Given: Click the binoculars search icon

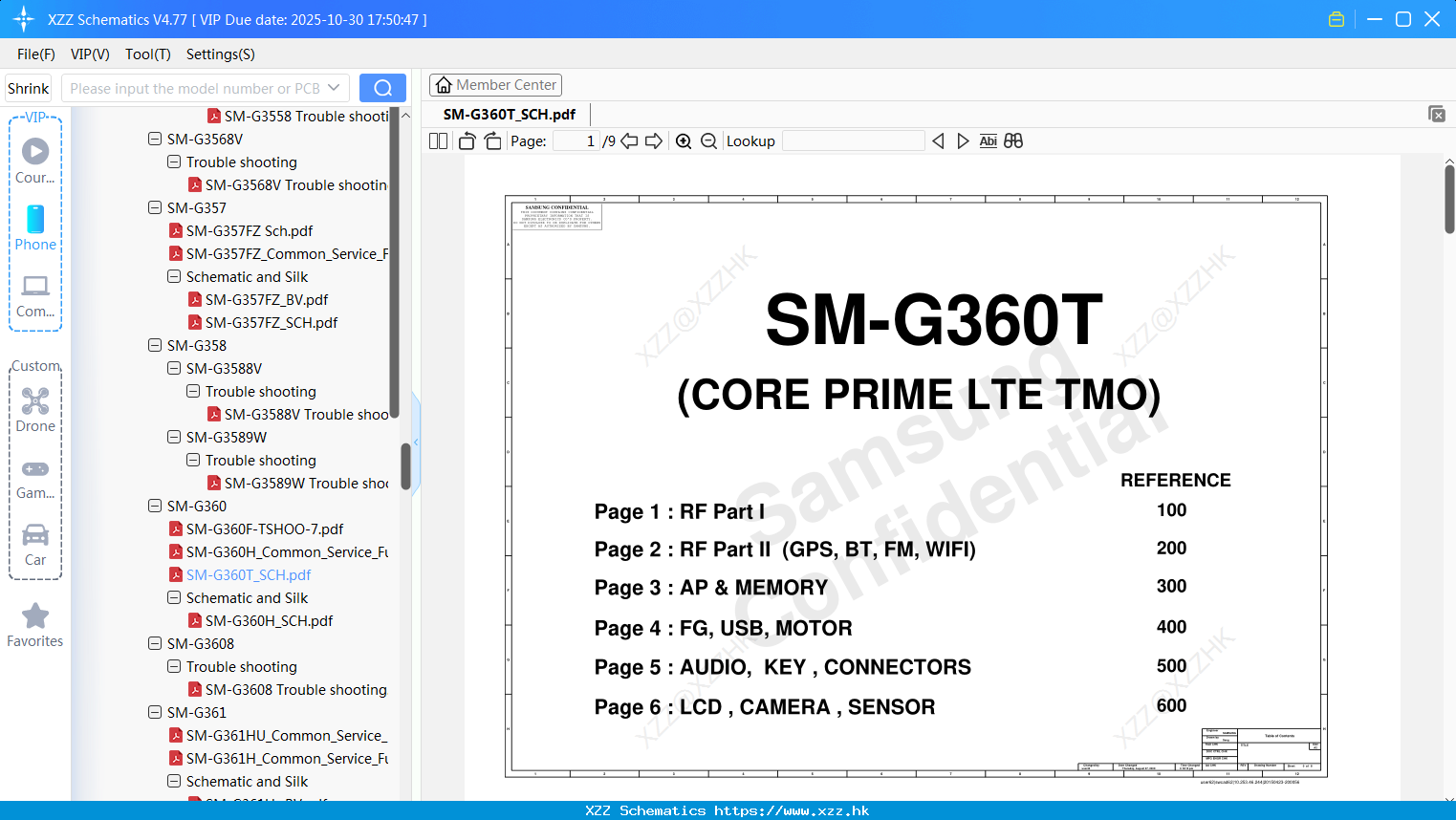Looking at the screenshot, I should tap(1013, 141).
